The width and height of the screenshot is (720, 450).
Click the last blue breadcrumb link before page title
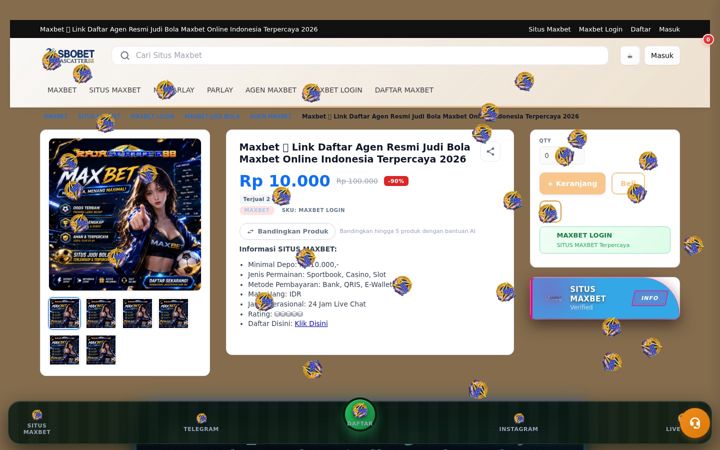click(x=270, y=116)
